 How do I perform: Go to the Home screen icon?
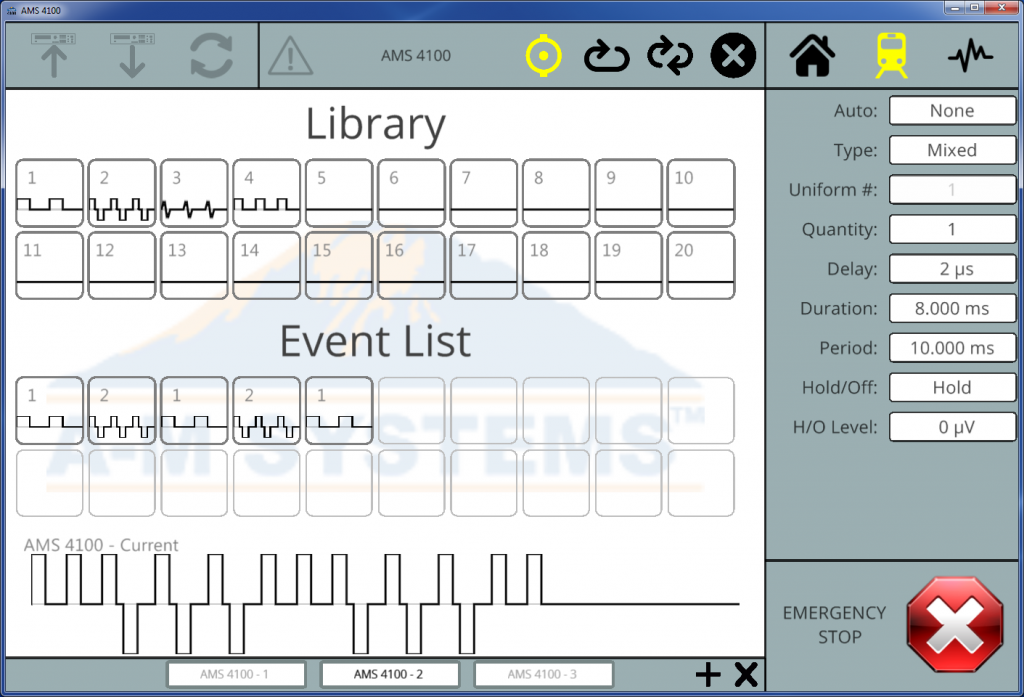click(x=813, y=56)
